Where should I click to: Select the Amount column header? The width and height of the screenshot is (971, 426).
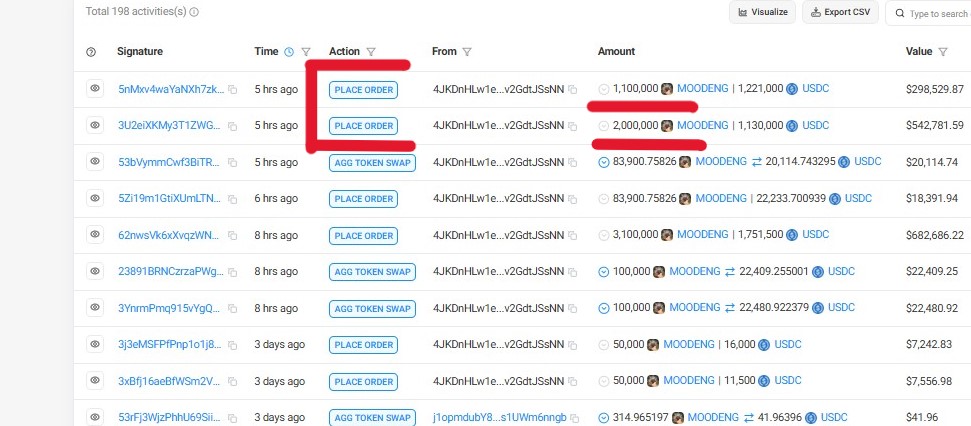616,51
